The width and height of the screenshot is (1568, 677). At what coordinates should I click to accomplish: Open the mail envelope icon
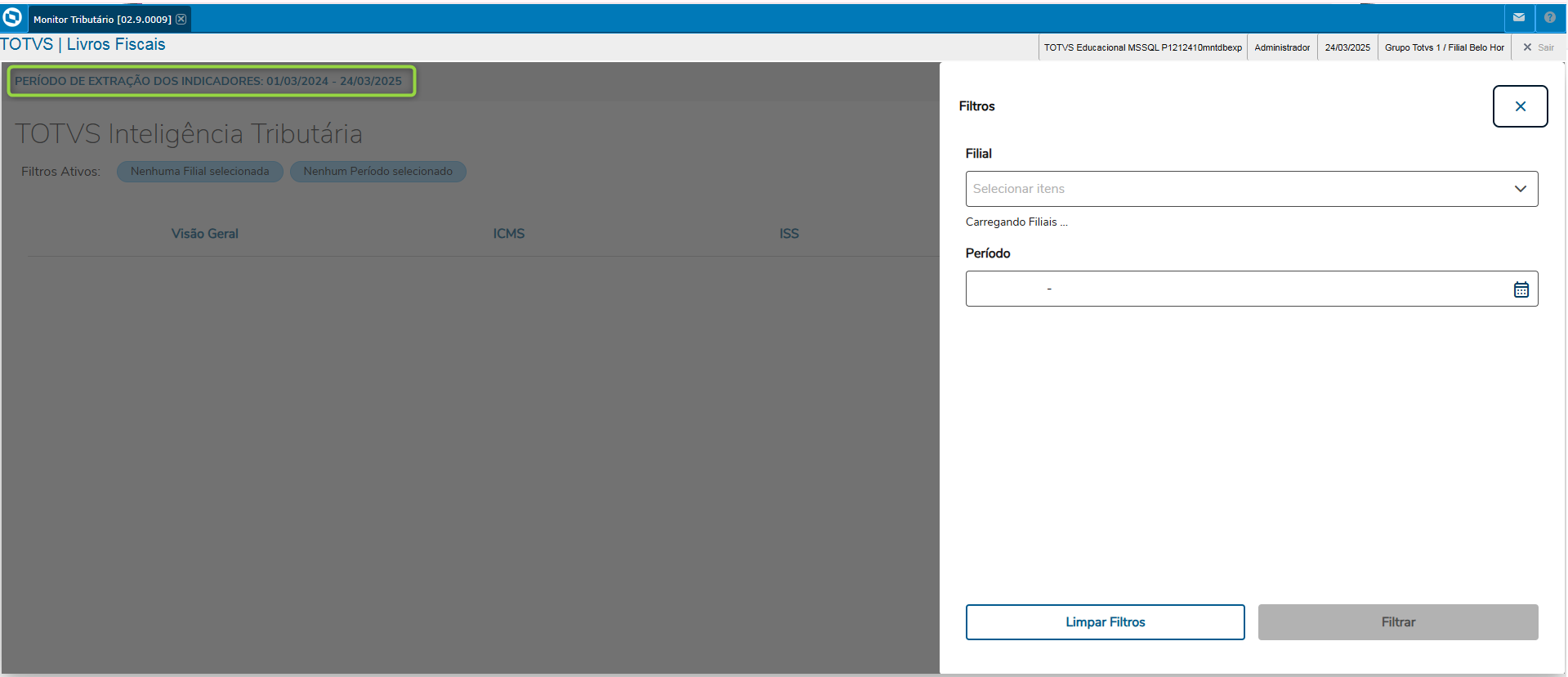pos(1519,17)
